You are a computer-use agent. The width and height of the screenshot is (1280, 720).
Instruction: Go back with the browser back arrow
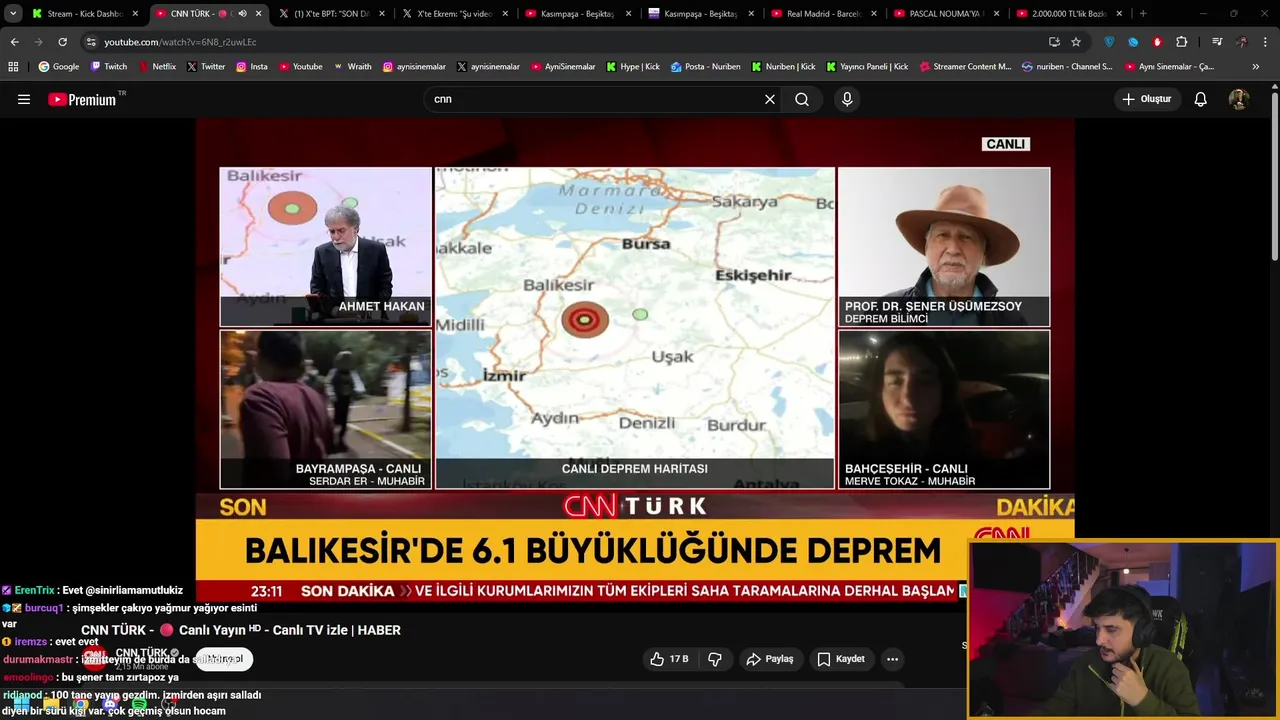14,42
